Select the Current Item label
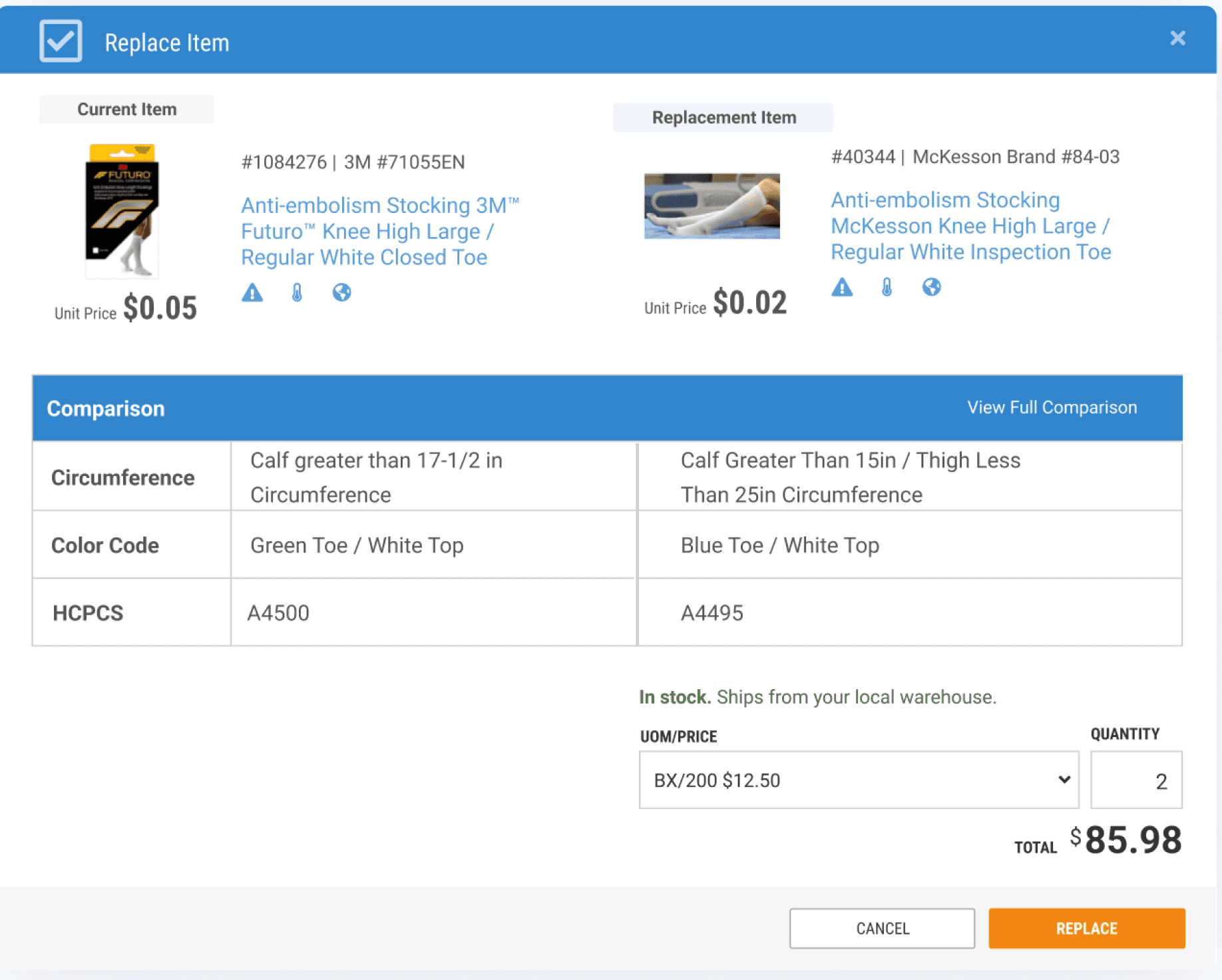The height and width of the screenshot is (980, 1222). click(126, 109)
